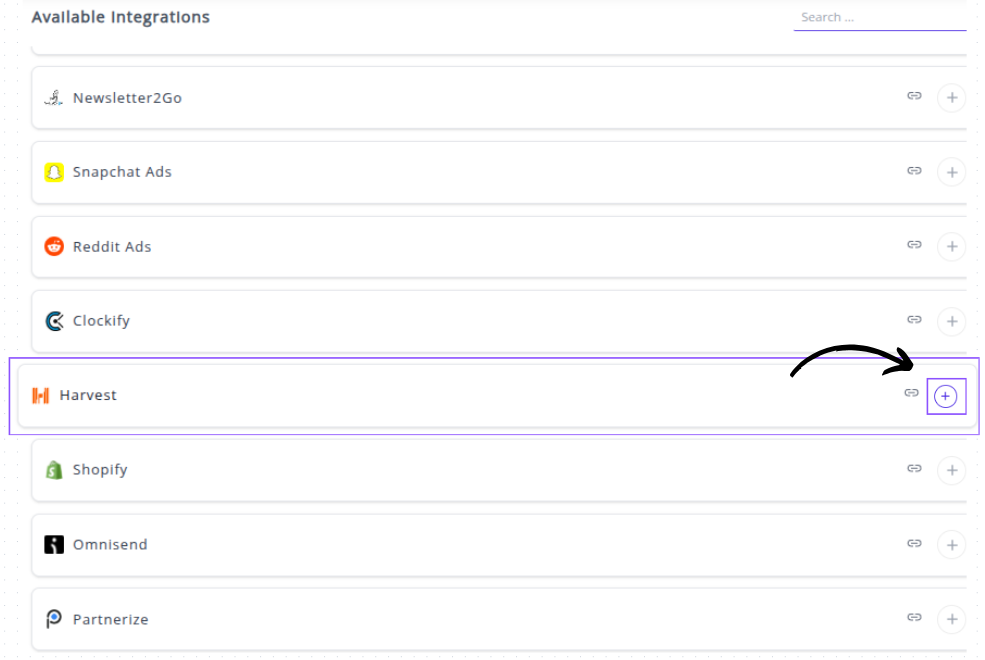985x660 pixels.
Task: Click the plus icon for Reddit Ads
Action: coord(951,246)
